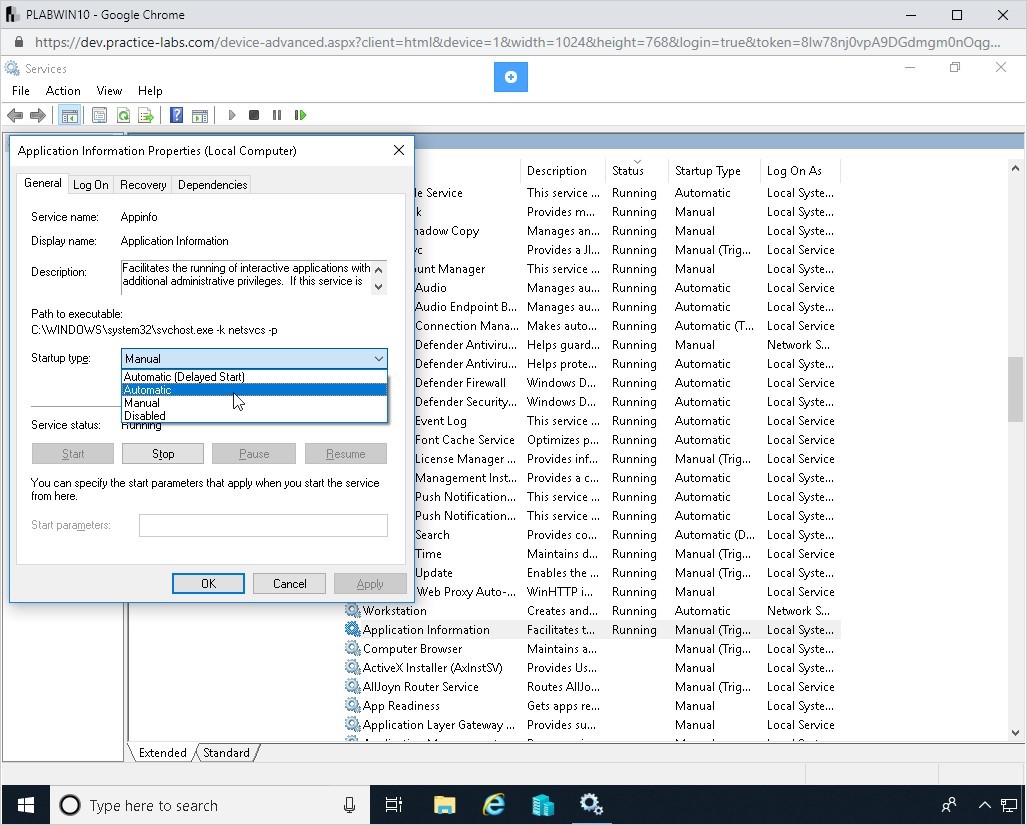Click the gear icon beside Workstation

point(352,610)
